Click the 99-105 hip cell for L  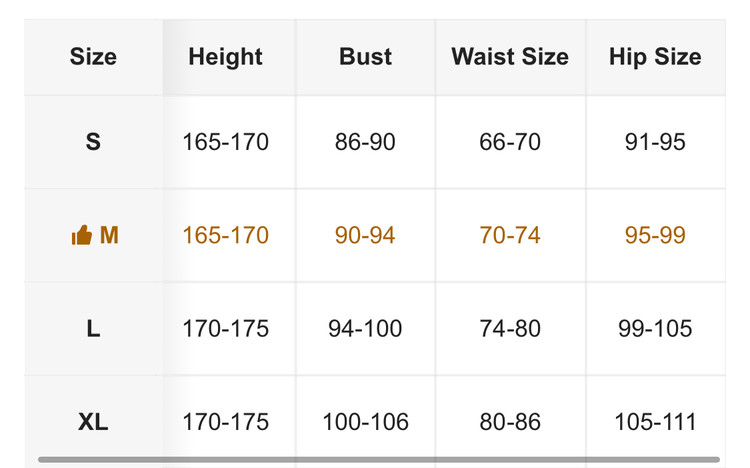(x=655, y=328)
